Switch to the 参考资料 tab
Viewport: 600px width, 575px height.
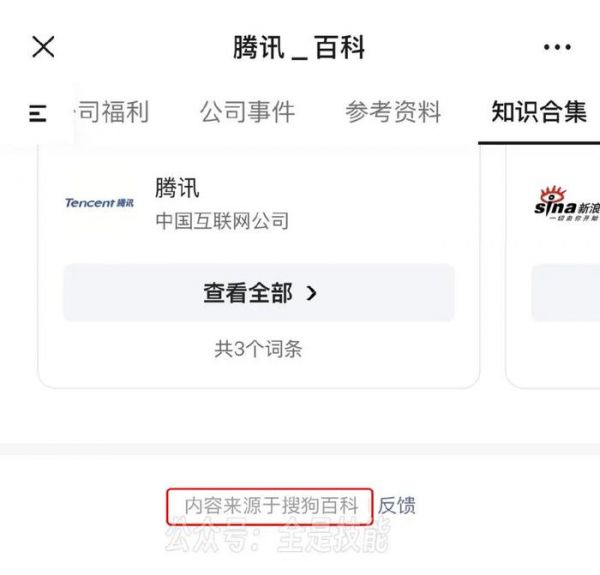tap(393, 112)
